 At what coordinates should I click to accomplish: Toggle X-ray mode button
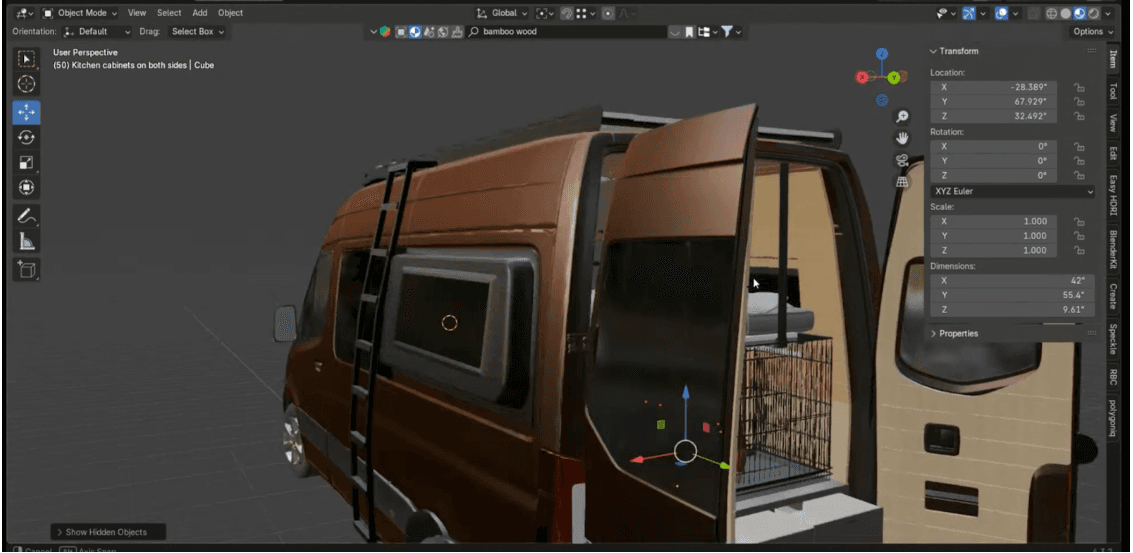tap(1034, 13)
